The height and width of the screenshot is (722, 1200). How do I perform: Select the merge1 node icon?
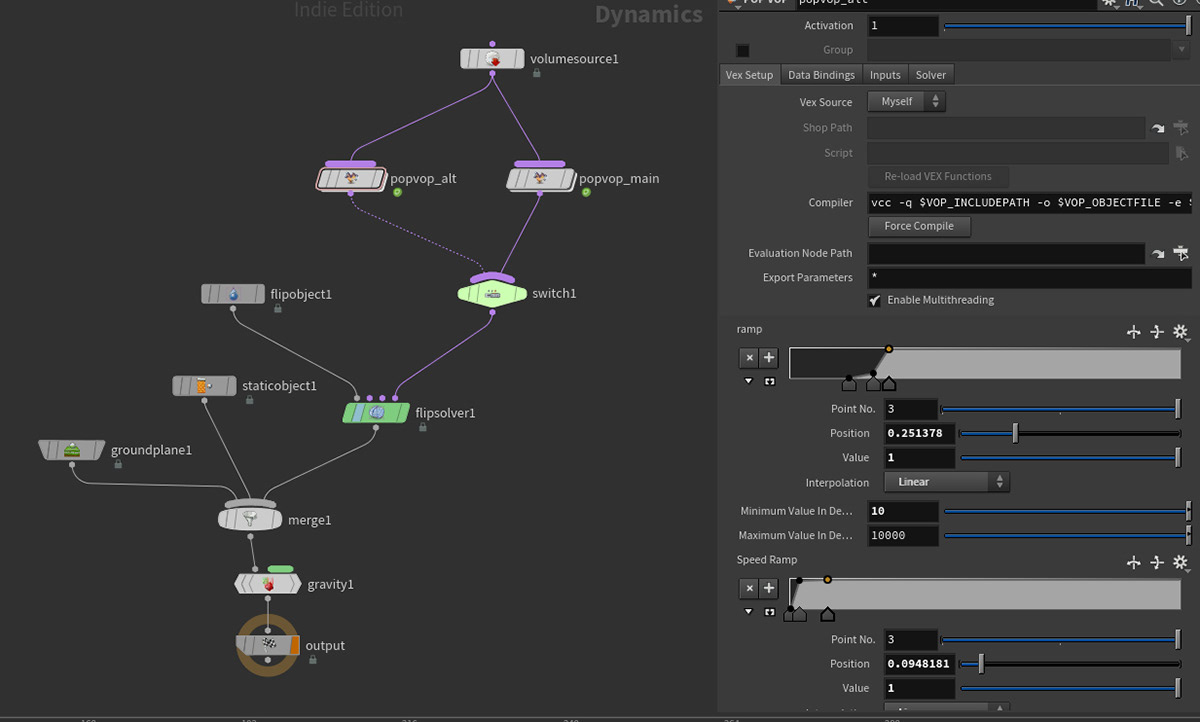250,519
